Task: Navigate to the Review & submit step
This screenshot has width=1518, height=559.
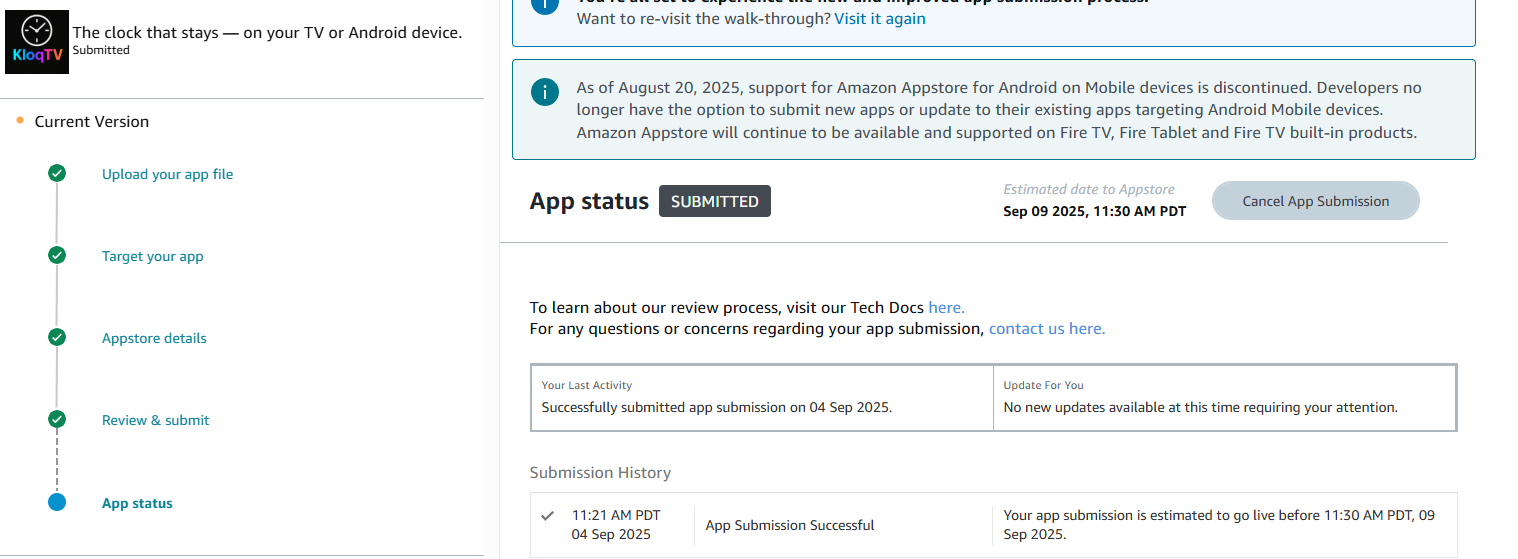Action: 155,420
